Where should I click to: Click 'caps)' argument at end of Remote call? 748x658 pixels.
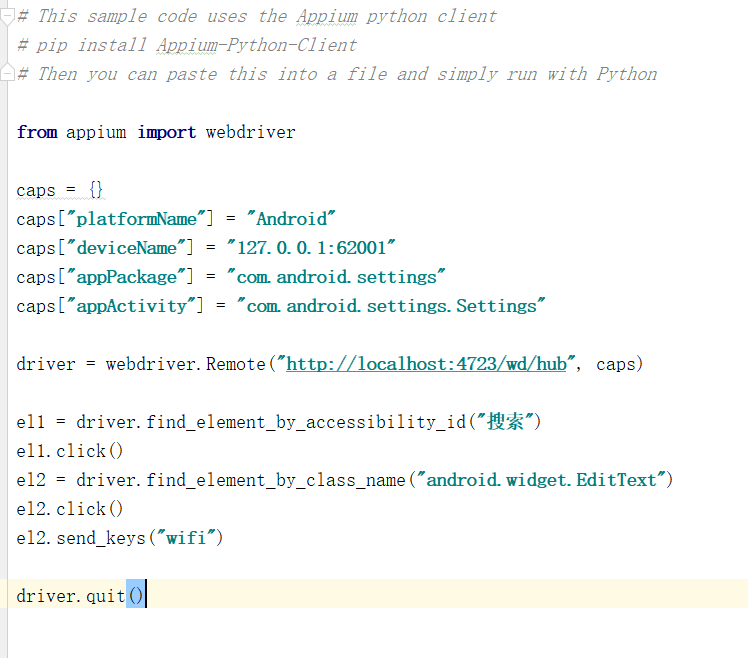point(619,364)
